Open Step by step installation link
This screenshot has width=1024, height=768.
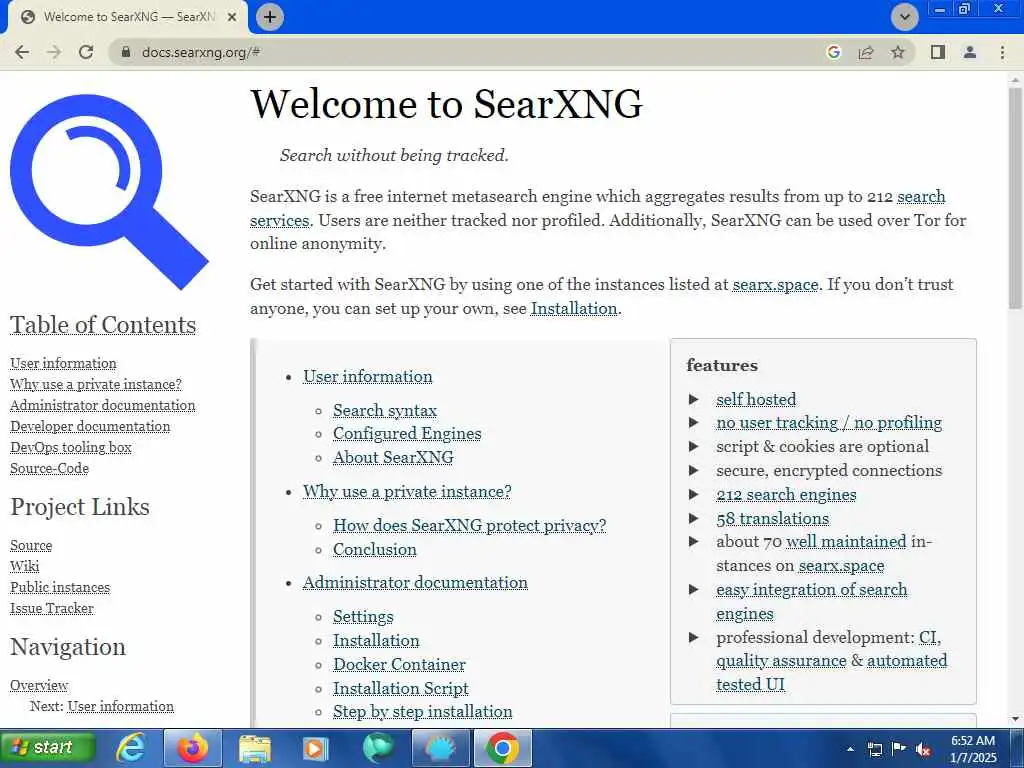(423, 711)
